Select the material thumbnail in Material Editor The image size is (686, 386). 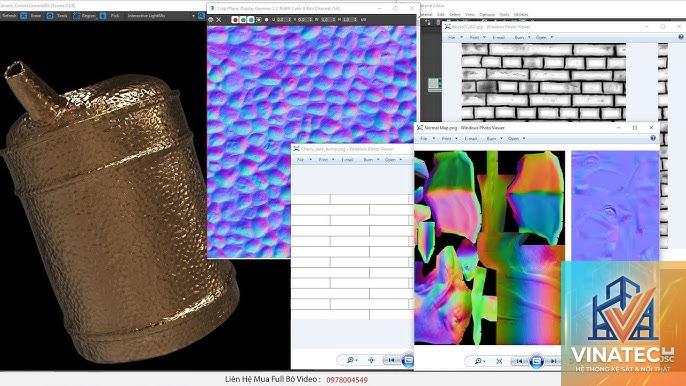(434, 84)
